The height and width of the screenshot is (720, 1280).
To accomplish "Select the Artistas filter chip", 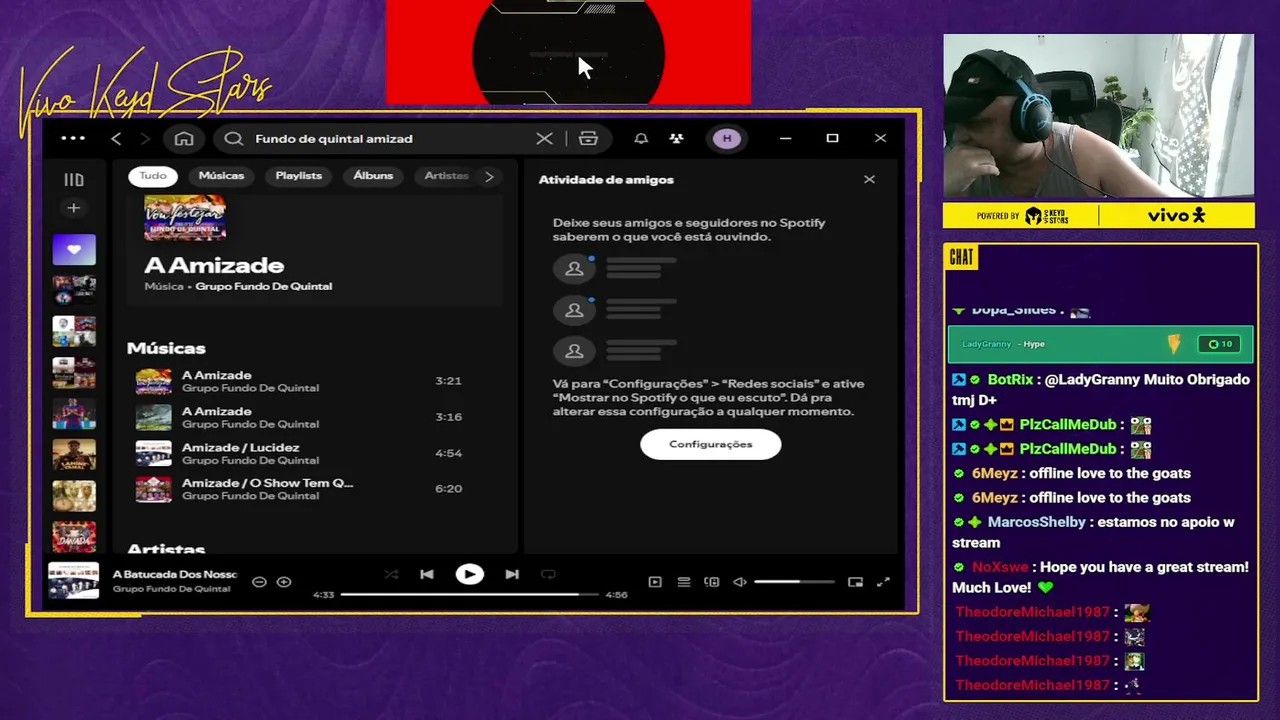I will (x=446, y=176).
